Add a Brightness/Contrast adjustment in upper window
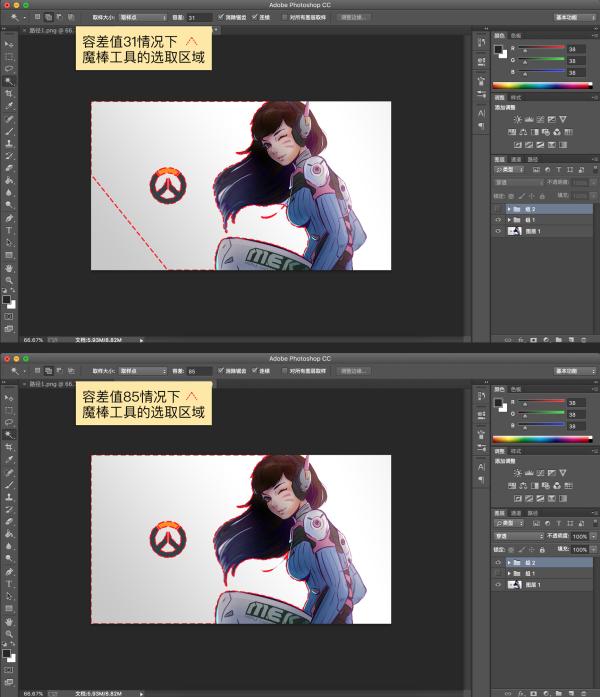 tap(517, 119)
